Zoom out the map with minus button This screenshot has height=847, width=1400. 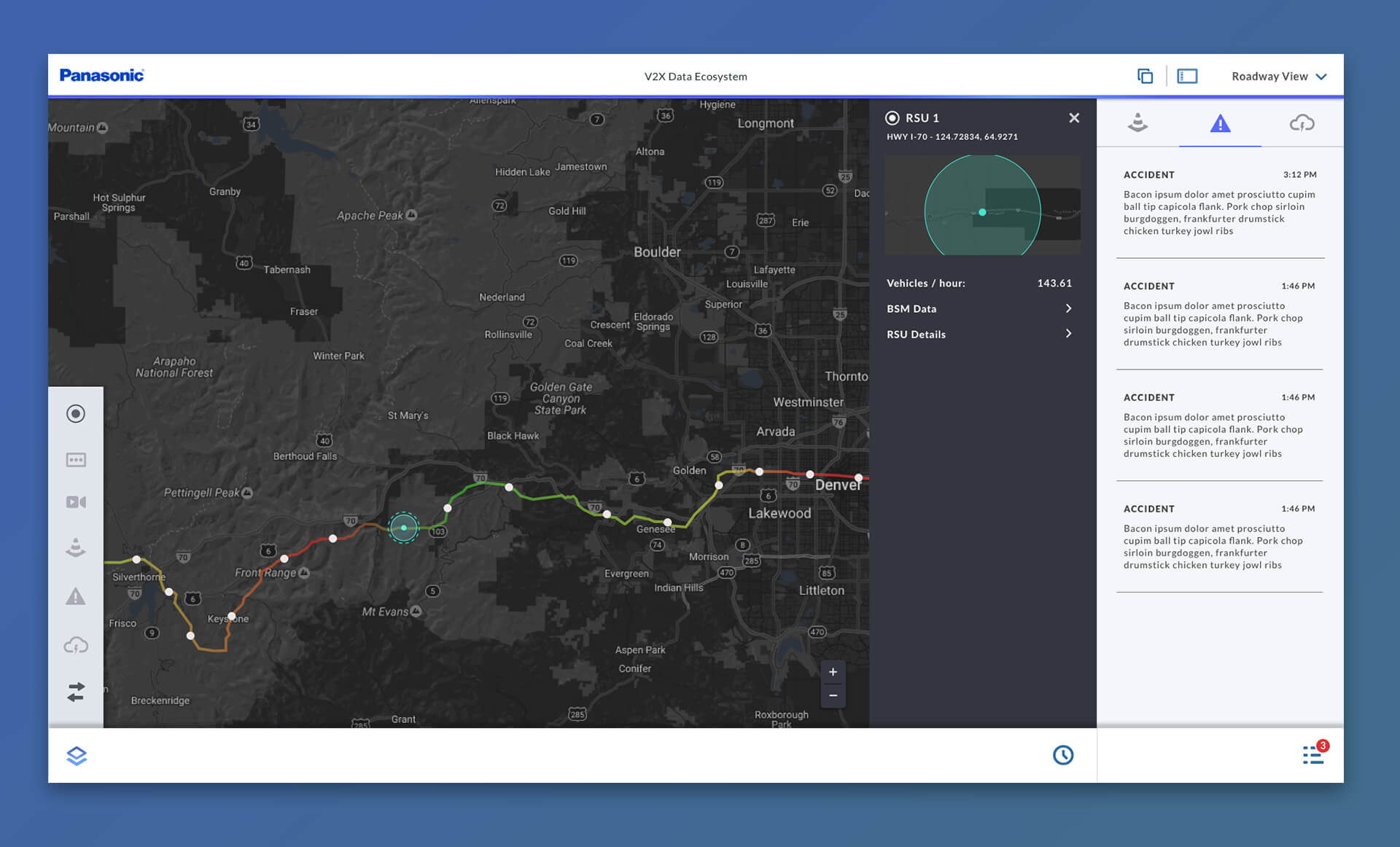pos(833,696)
